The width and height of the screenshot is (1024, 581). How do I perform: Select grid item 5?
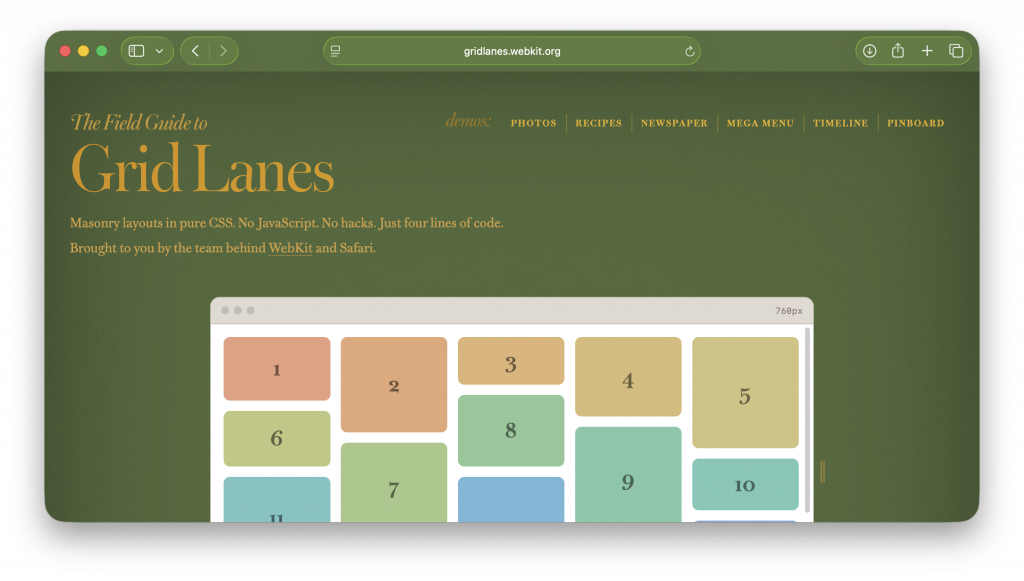click(x=745, y=392)
